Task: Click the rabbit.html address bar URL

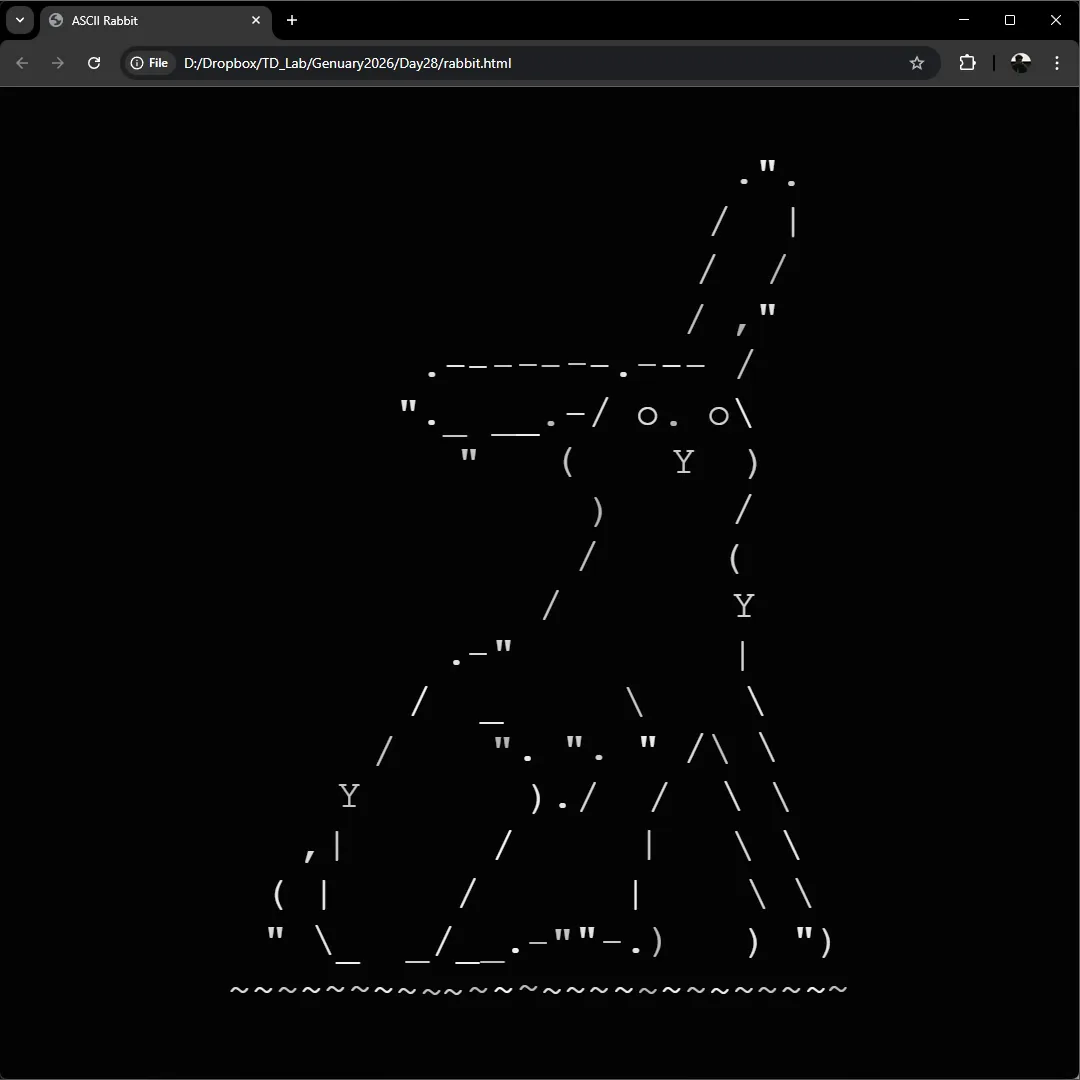Action: point(347,63)
